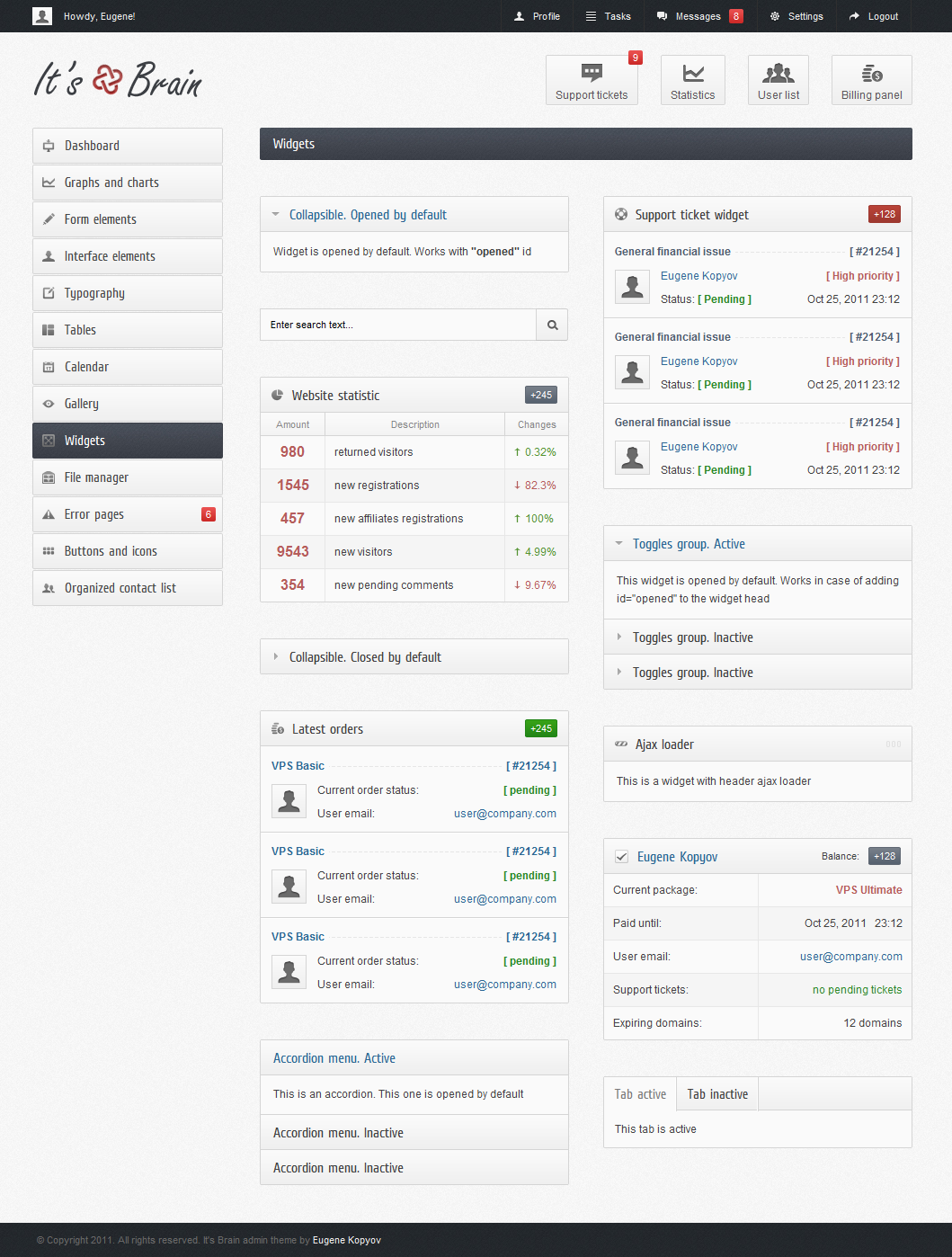Expand the 'Collapsible. Closed by default' widget
Screen dimensions: 952x1257
pos(414,657)
